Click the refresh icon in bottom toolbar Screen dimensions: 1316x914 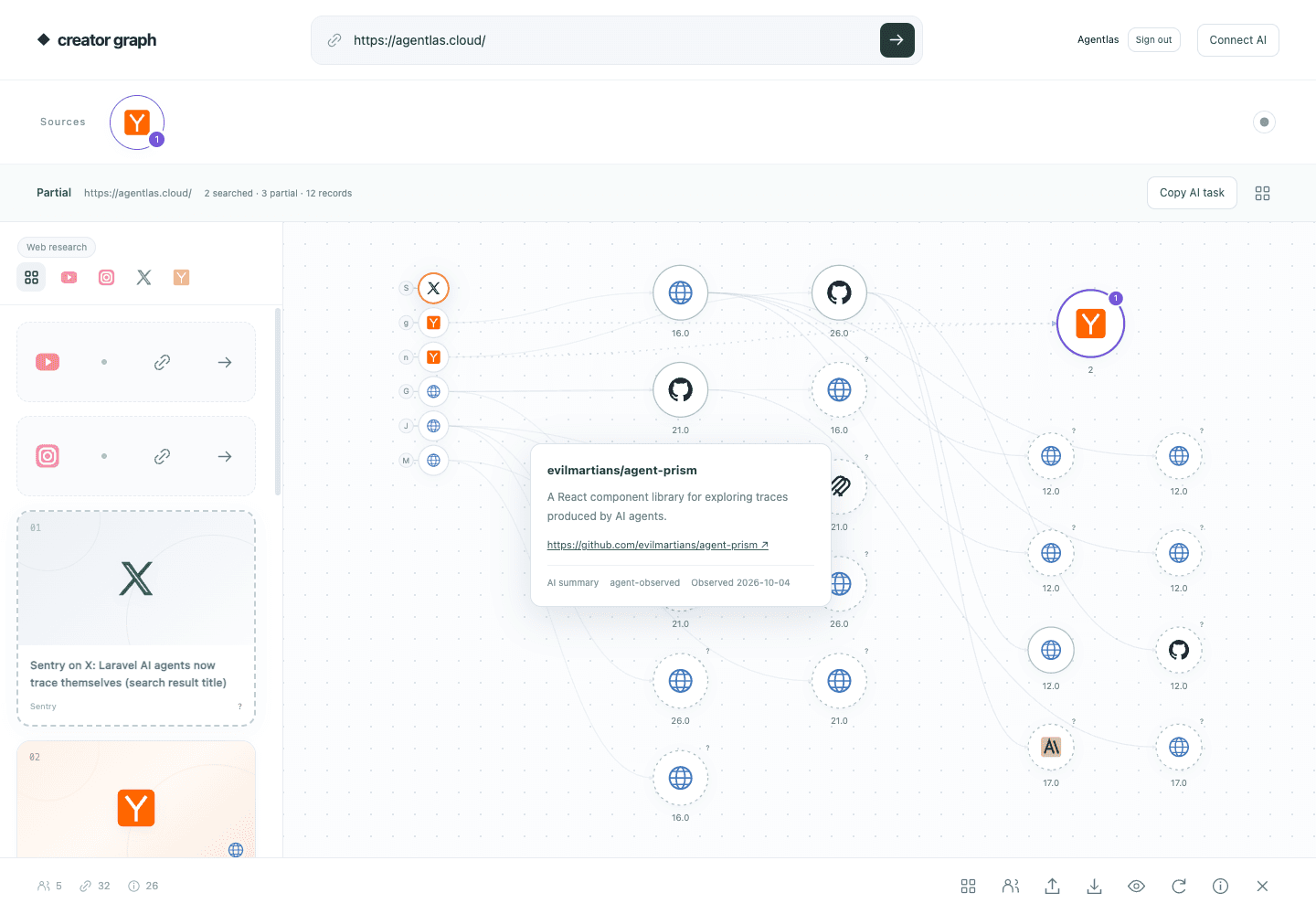(1179, 886)
